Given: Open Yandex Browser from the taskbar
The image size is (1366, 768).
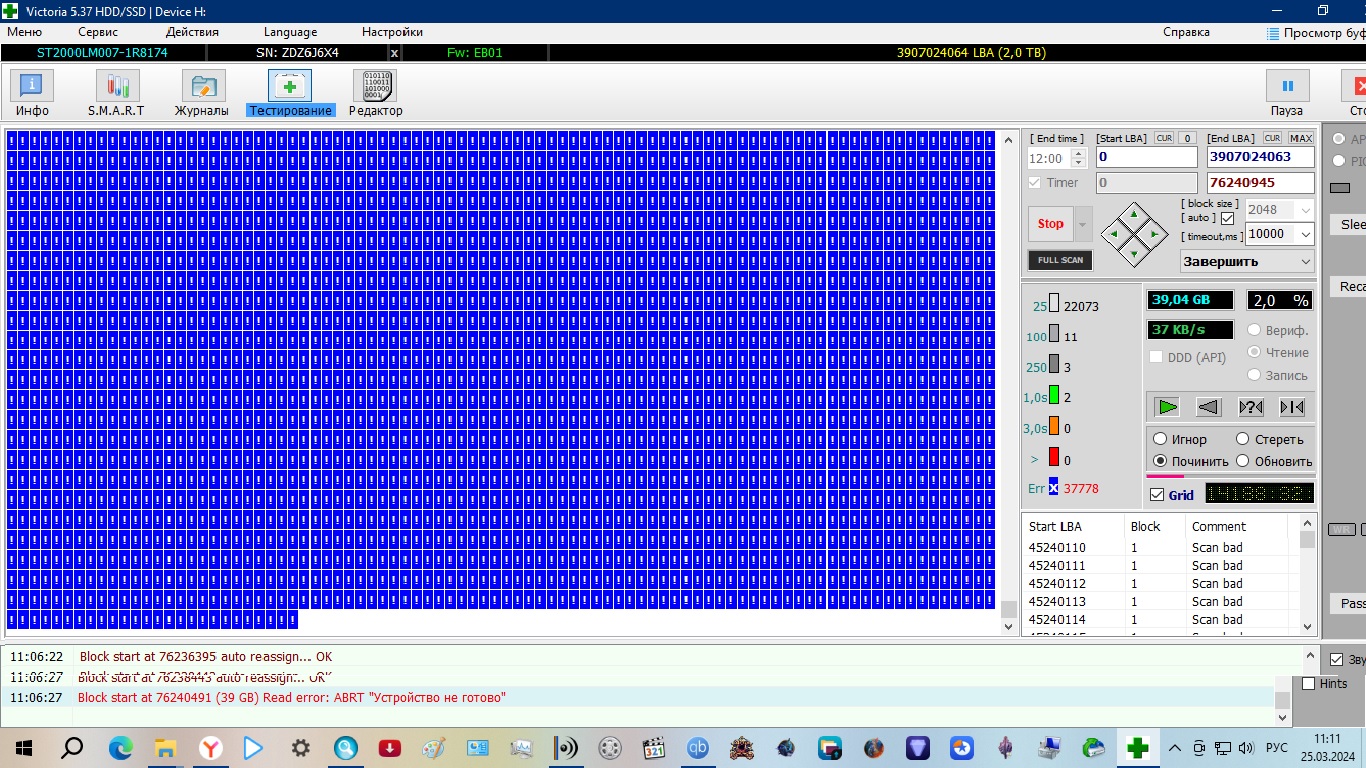Looking at the screenshot, I should 210,748.
